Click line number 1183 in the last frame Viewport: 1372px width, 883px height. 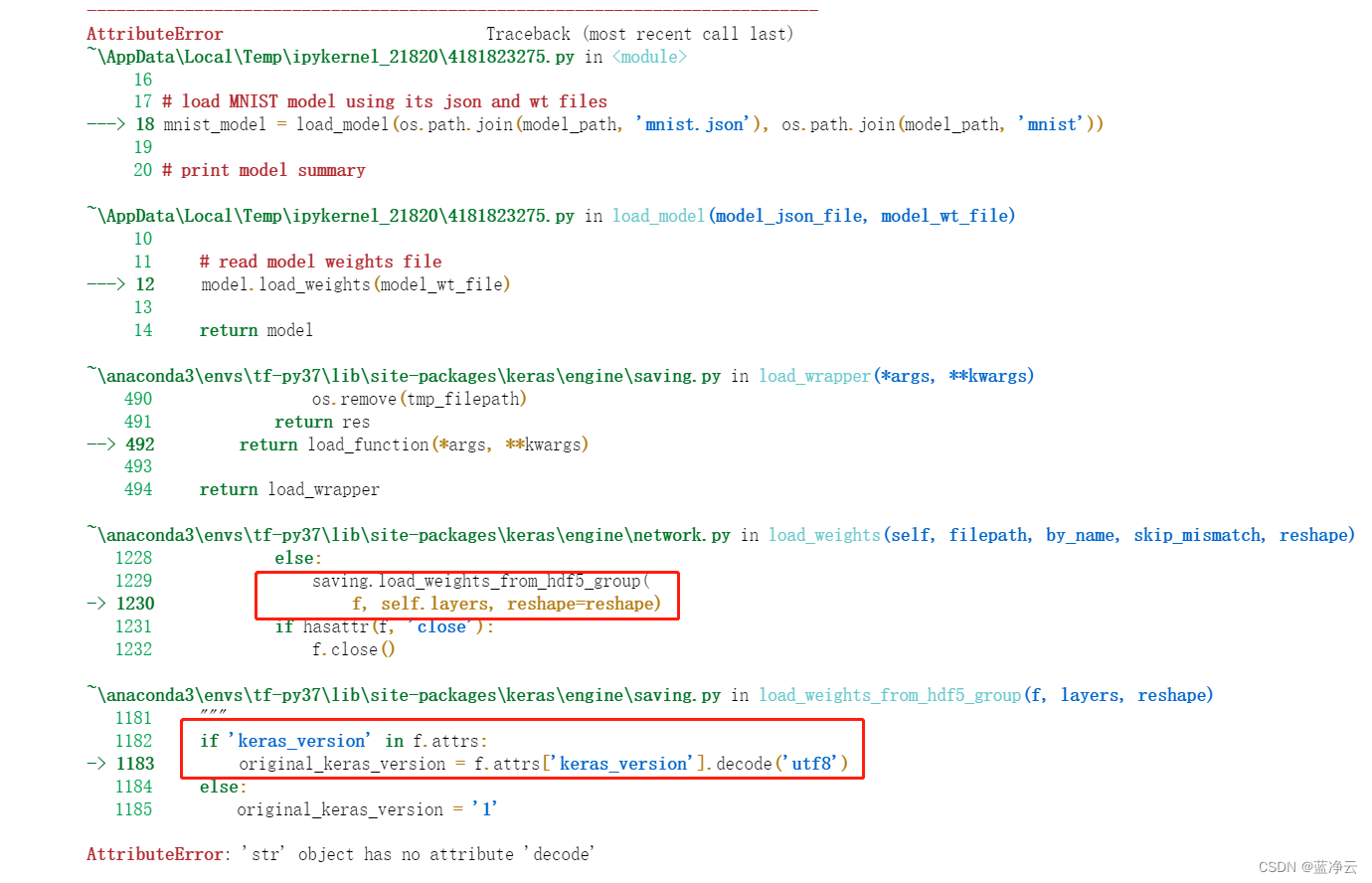135,764
